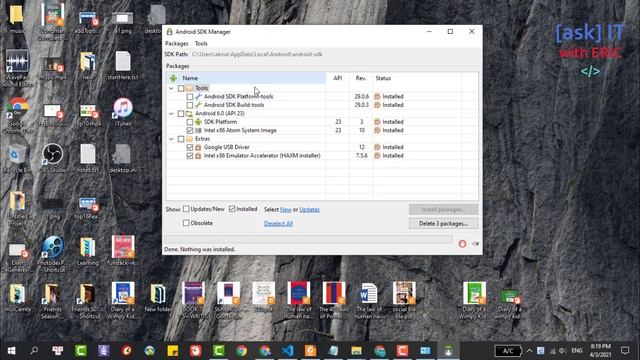The image size is (640, 360).
Task: Open the Recycle Bin on the desktop
Action: [16, 158]
